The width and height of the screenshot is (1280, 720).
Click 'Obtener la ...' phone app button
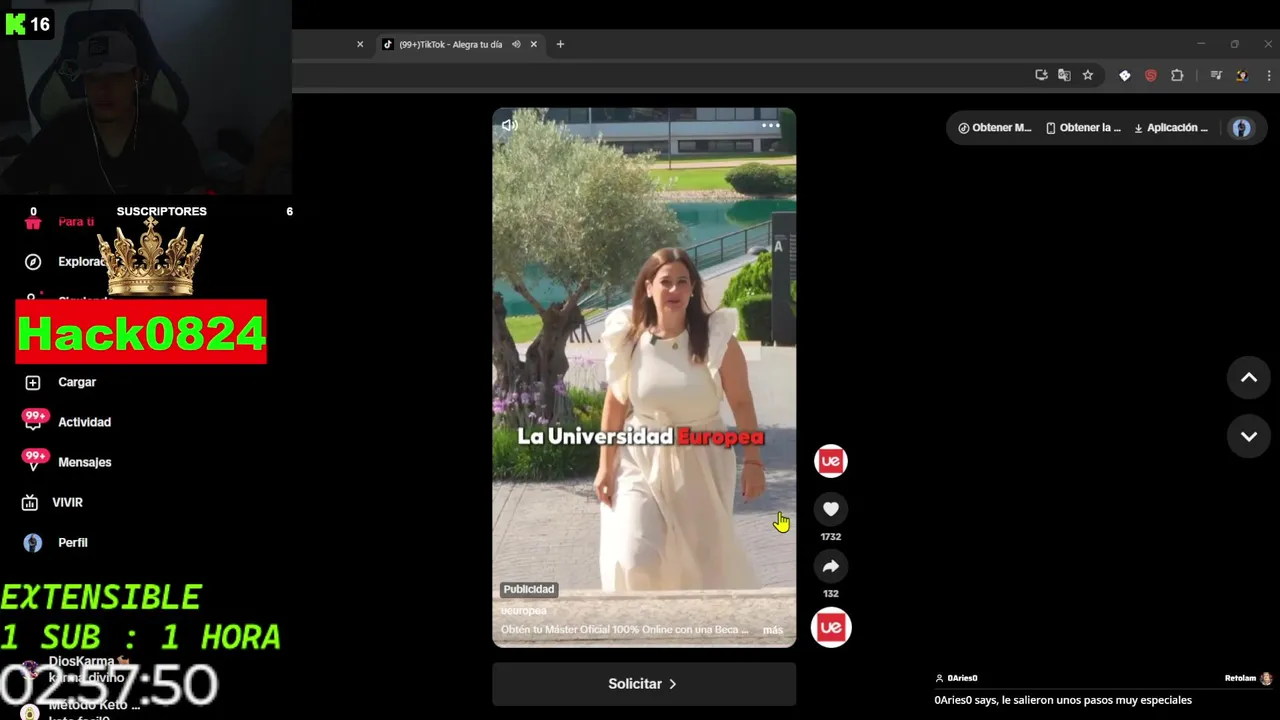1084,128
